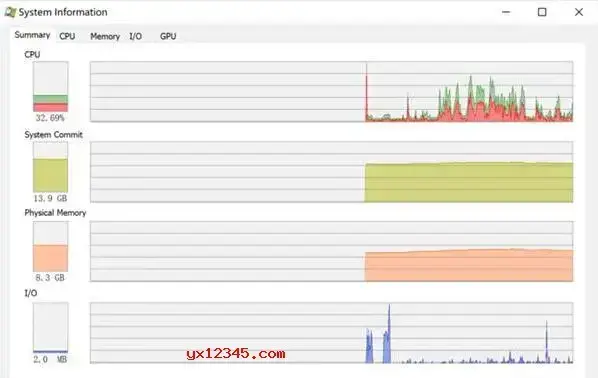The width and height of the screenshot is (598, 378).
Task: Click the Physical Memory bar meter
Action: coord(50,247)
